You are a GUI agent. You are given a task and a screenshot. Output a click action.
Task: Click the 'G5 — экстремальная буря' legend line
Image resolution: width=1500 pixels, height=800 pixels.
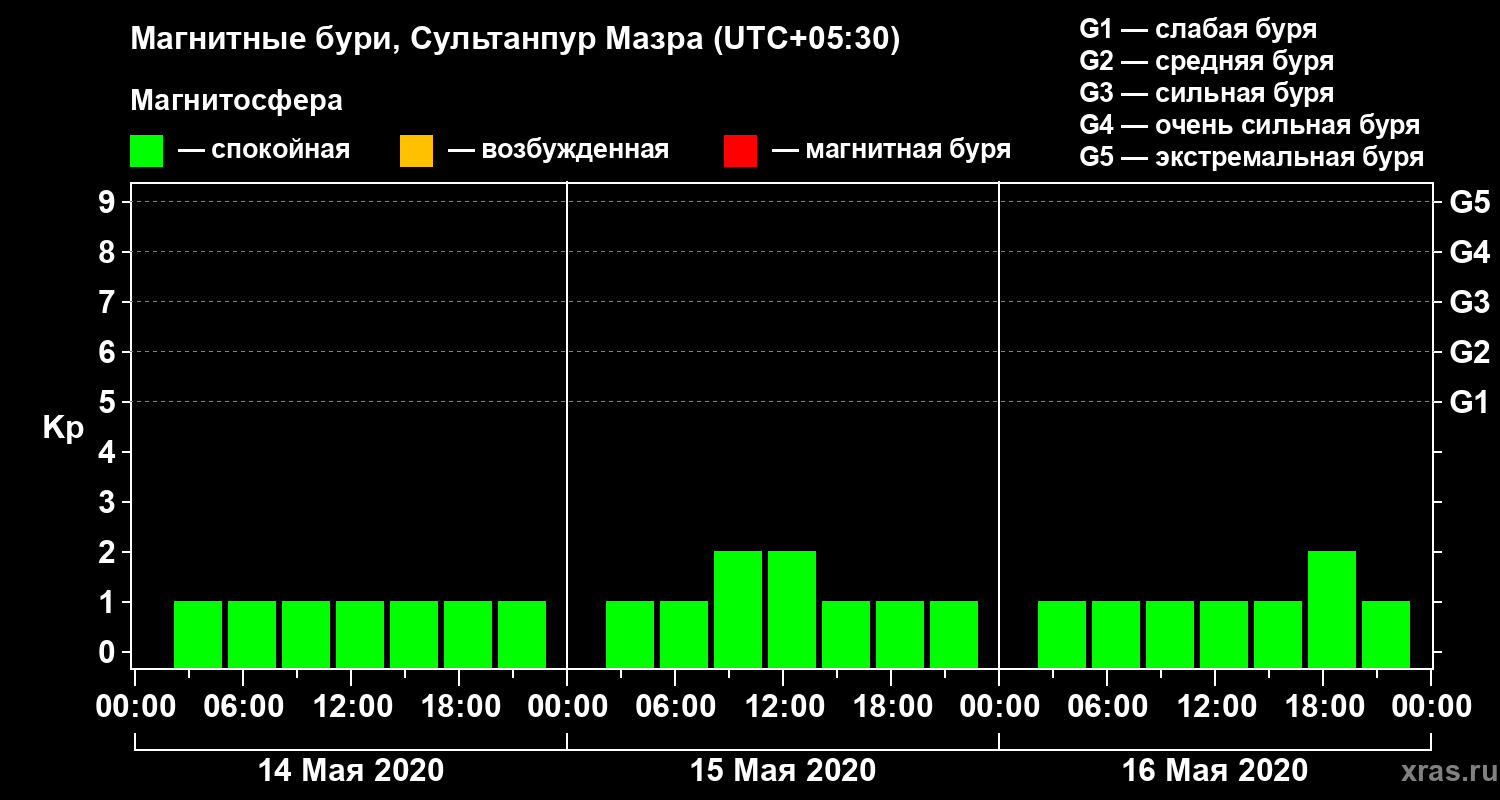point(1251,158)
